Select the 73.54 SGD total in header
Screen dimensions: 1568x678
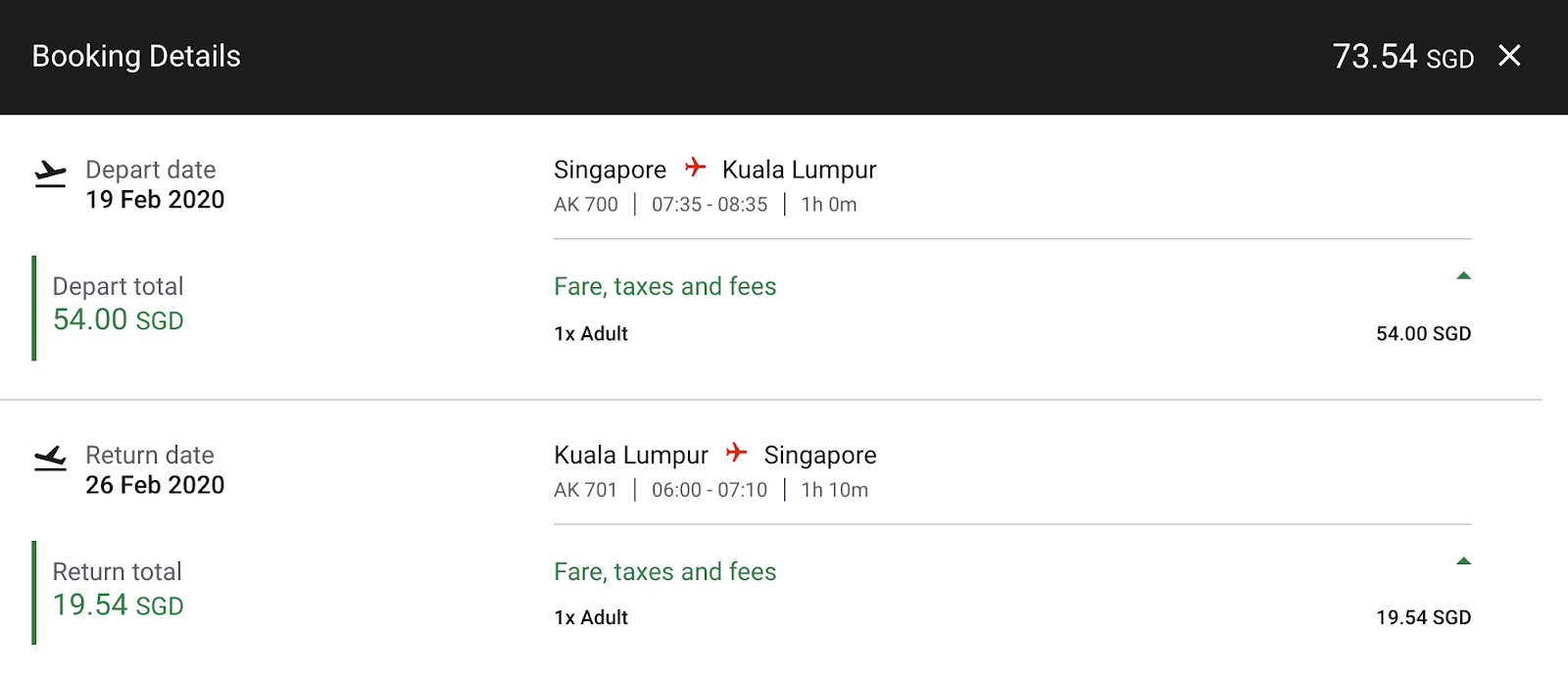pos(1402,57)
